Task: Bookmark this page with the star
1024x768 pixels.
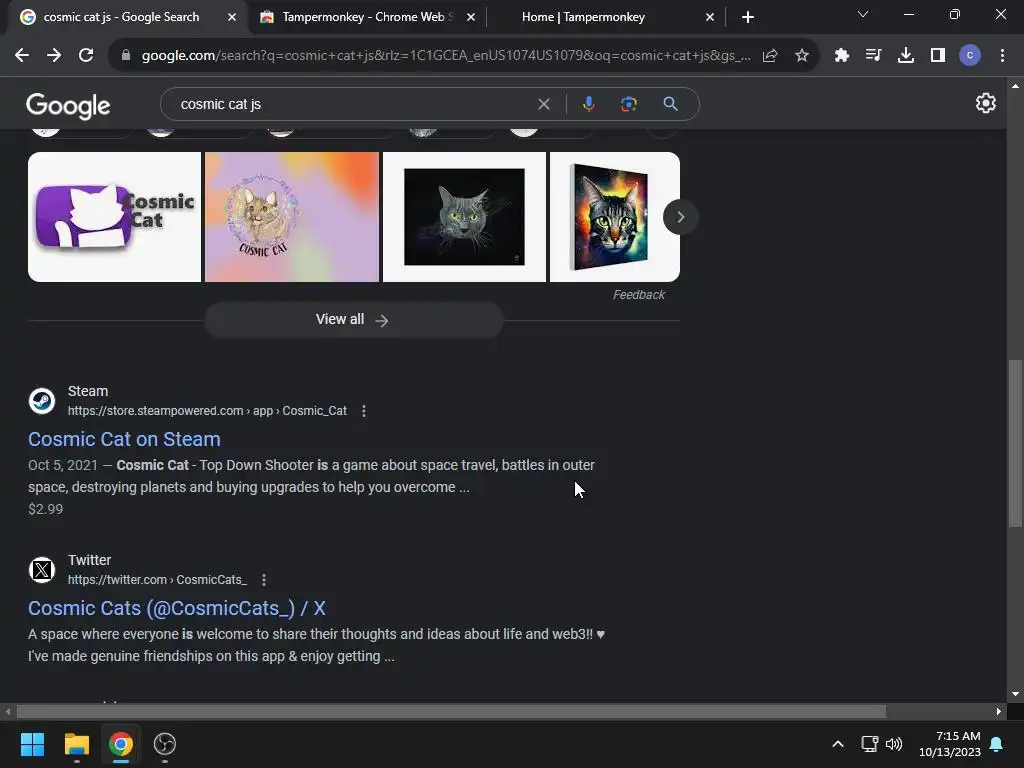Action: [802, 56]
